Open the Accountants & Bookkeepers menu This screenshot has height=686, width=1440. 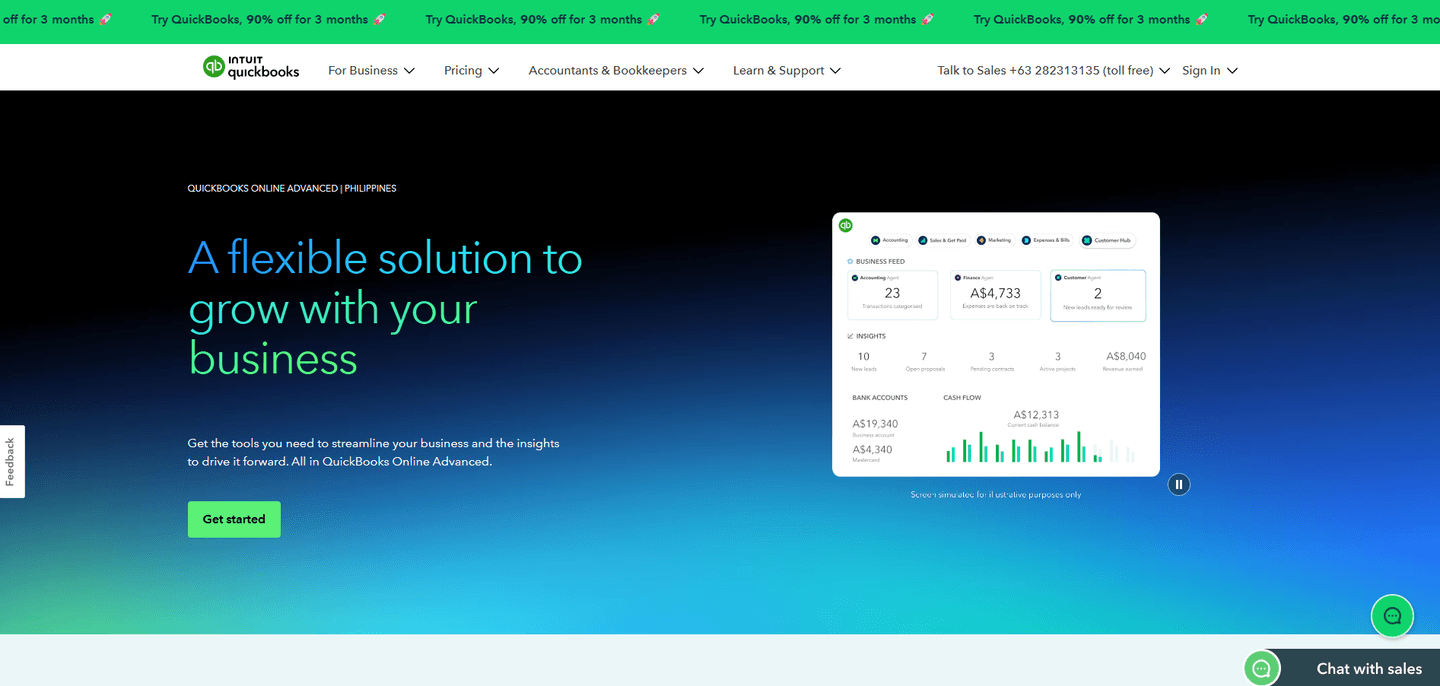pos(616,71)
